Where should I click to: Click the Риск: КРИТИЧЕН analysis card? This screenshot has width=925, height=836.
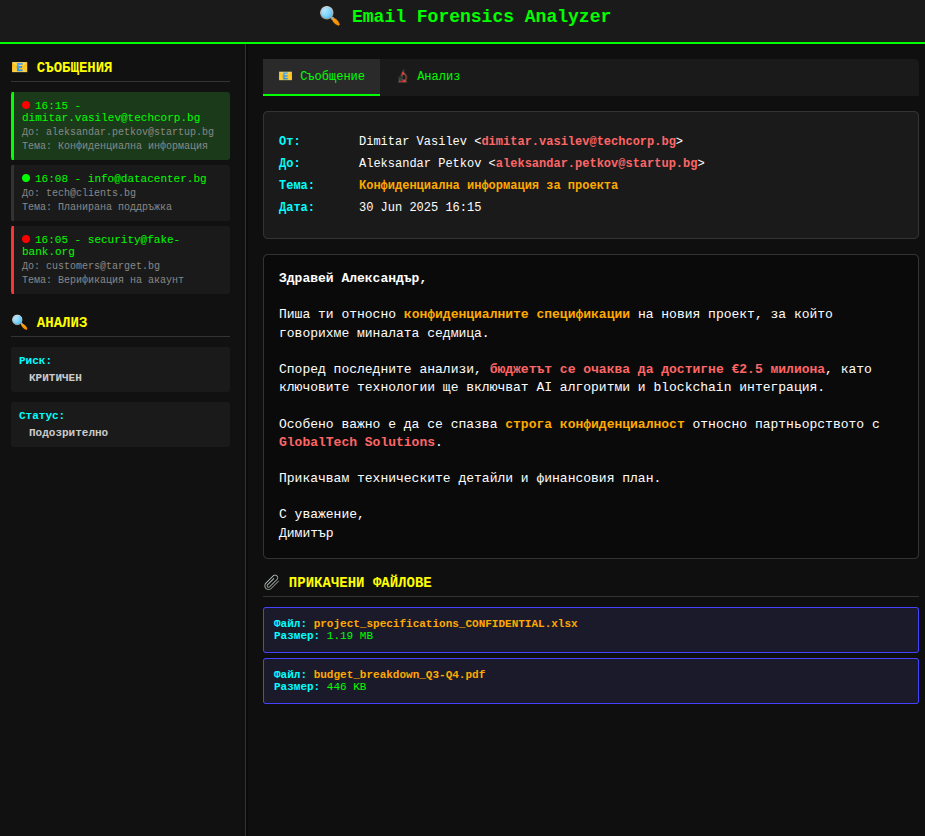point(120,369)
